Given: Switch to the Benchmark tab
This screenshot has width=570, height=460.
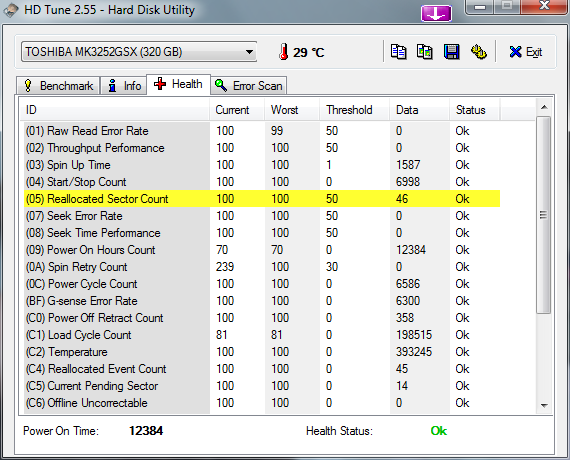Looking at the screenshot, I should [58, 86].
